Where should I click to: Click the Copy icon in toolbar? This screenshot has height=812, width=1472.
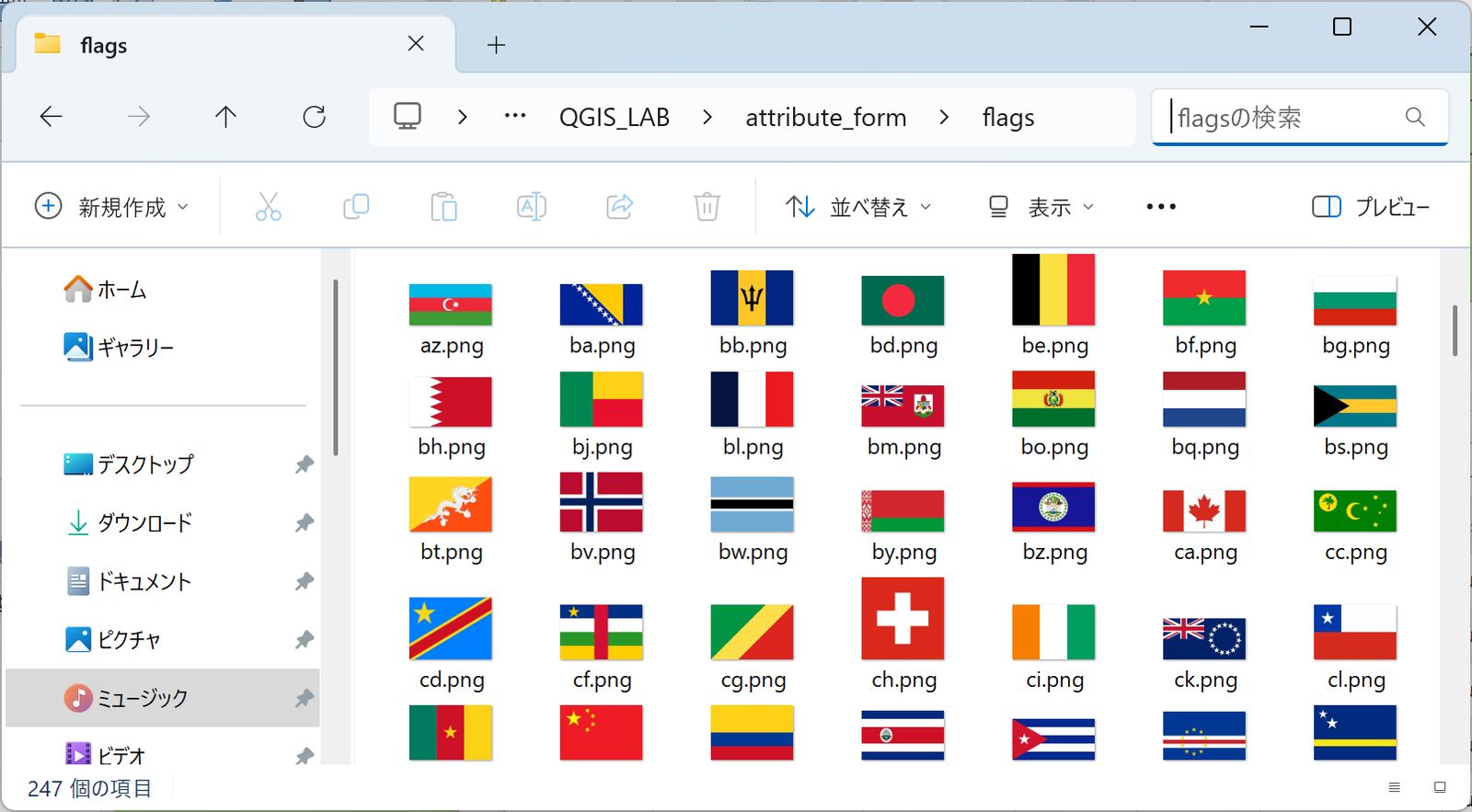(356, 207)
